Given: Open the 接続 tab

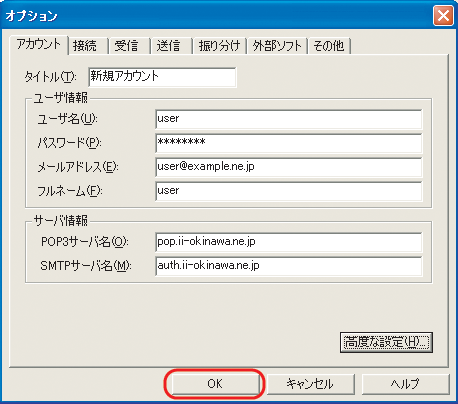Looking at the screenshot, I should pos(89,46).
